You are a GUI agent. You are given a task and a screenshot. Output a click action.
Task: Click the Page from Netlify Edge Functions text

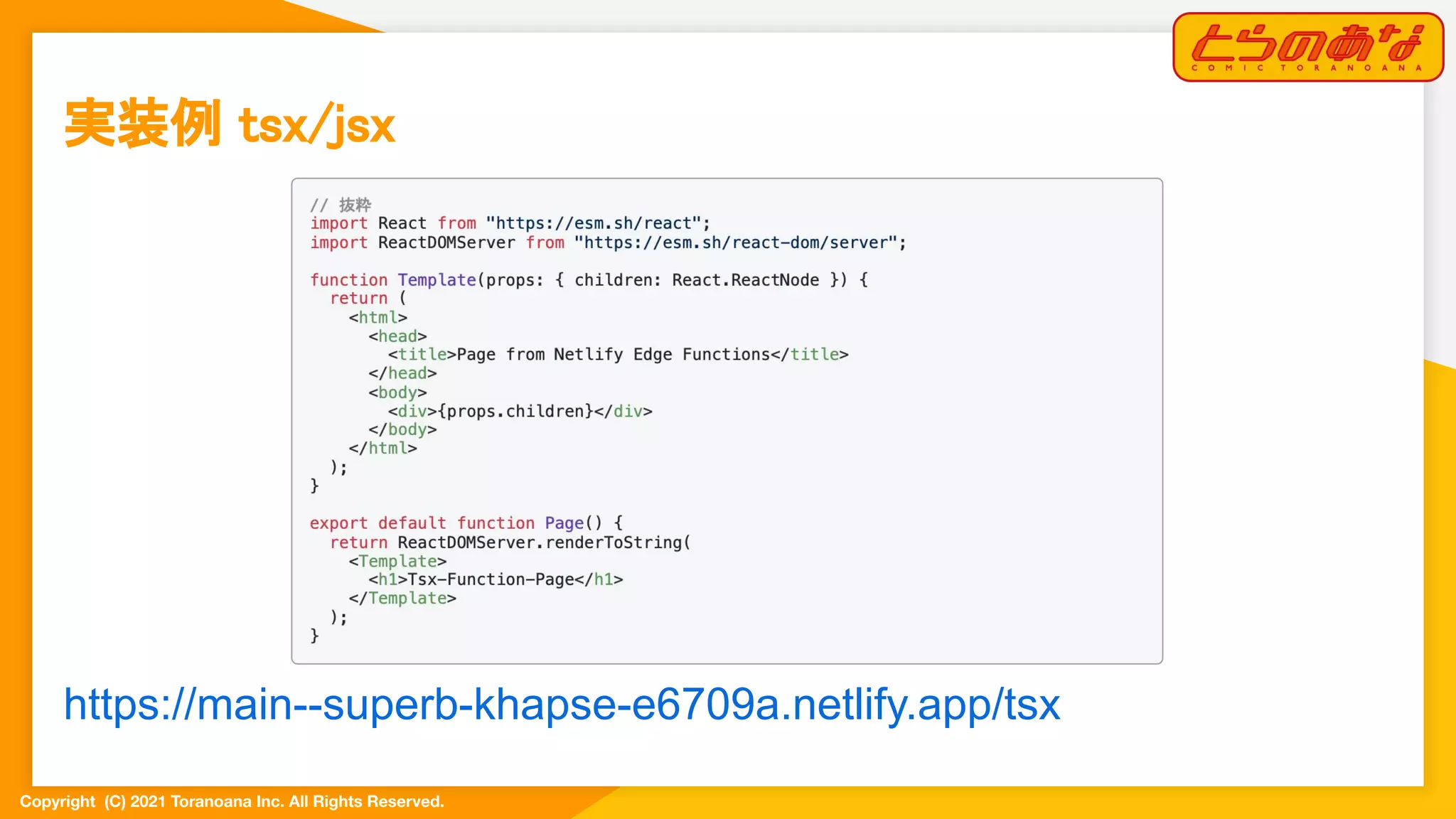(x=613, y=354)
